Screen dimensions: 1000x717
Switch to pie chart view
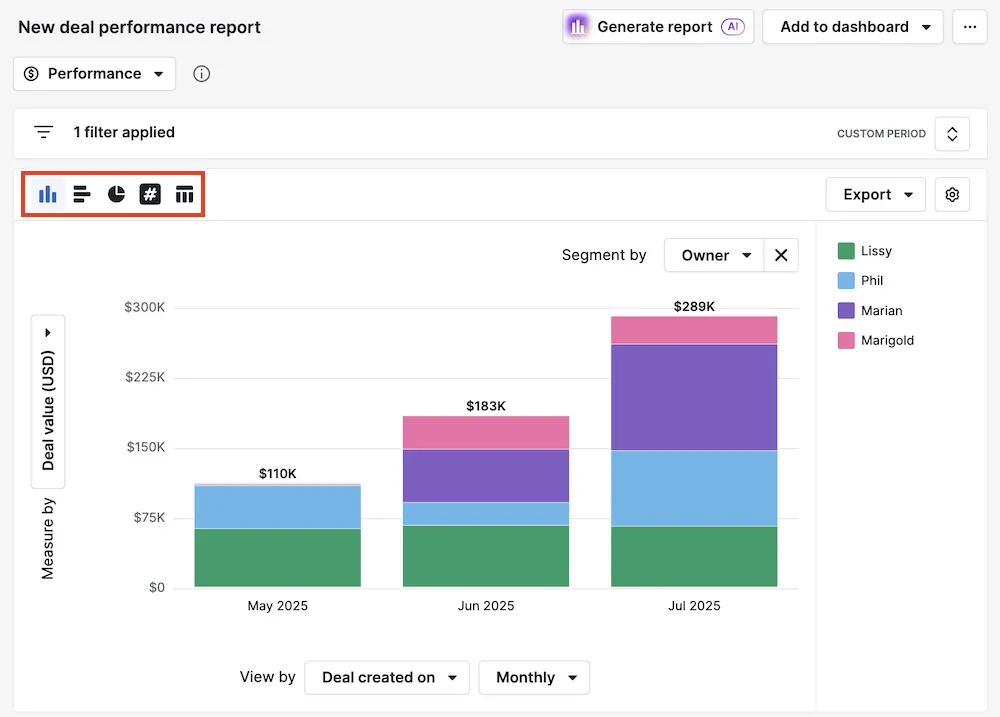click(x=116, y=194)
